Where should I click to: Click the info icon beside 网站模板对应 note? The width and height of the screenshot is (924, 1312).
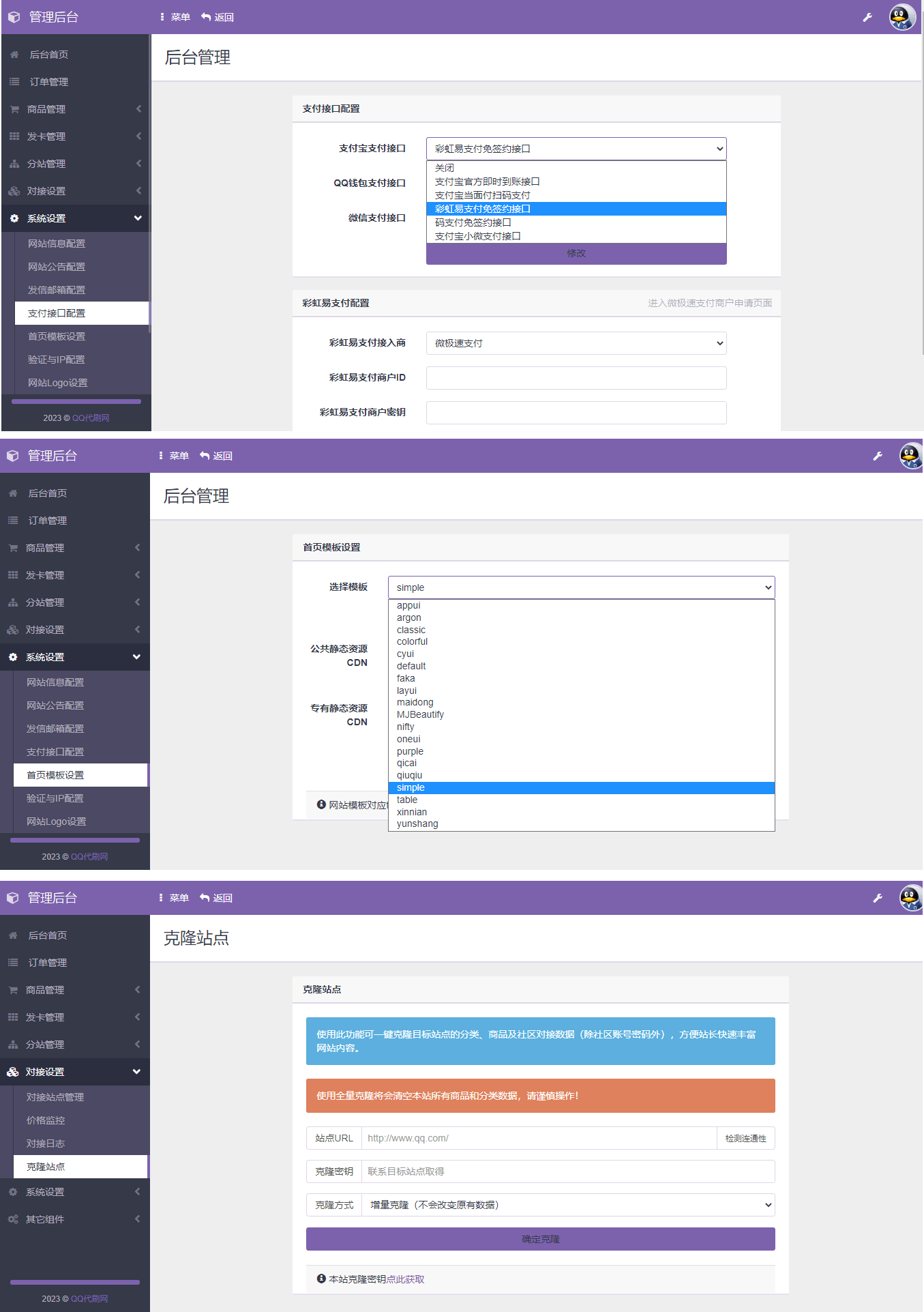tap(321, 804)
